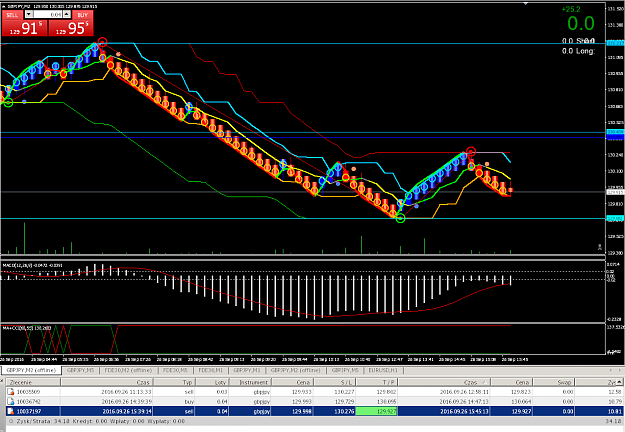
Task: Select order row 10035509
Action: [315, 392]
